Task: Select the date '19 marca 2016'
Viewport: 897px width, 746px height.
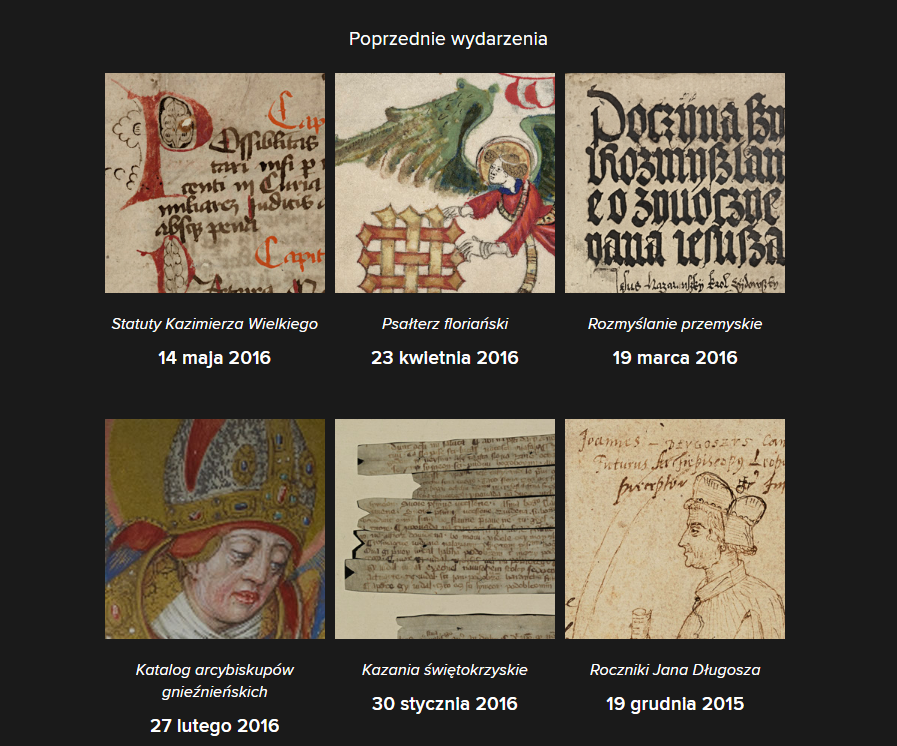Action: pyautogui.click(x=675, y=358)
